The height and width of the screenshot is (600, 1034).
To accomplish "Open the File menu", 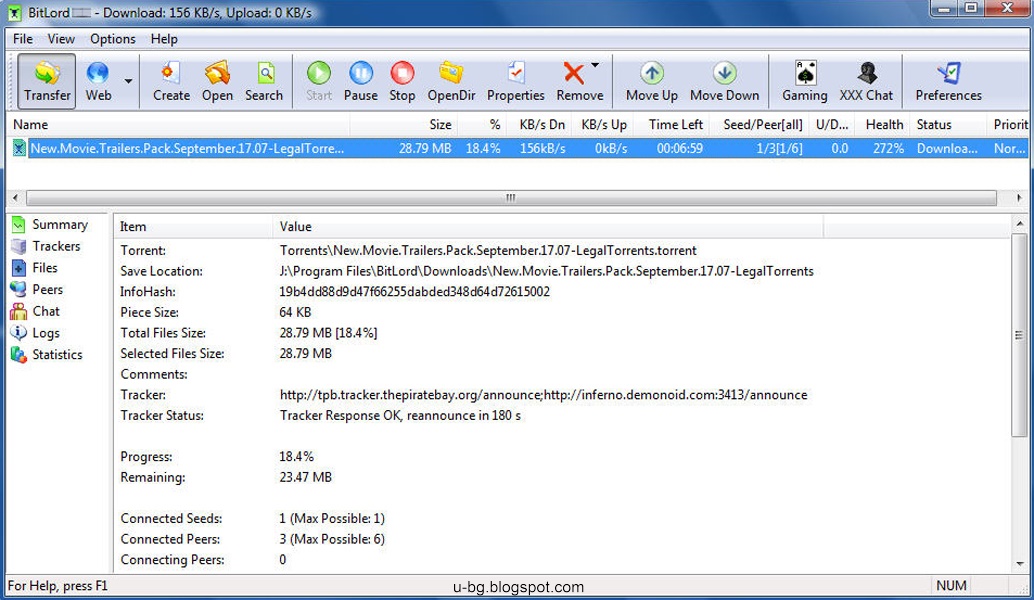I will coord(22,39).
